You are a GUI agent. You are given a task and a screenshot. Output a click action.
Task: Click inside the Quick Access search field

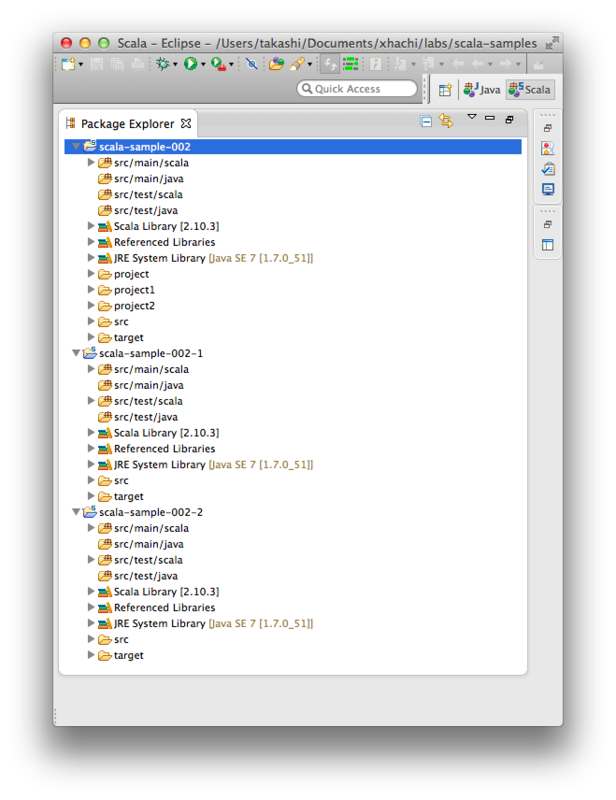click(x=357, y=88)
